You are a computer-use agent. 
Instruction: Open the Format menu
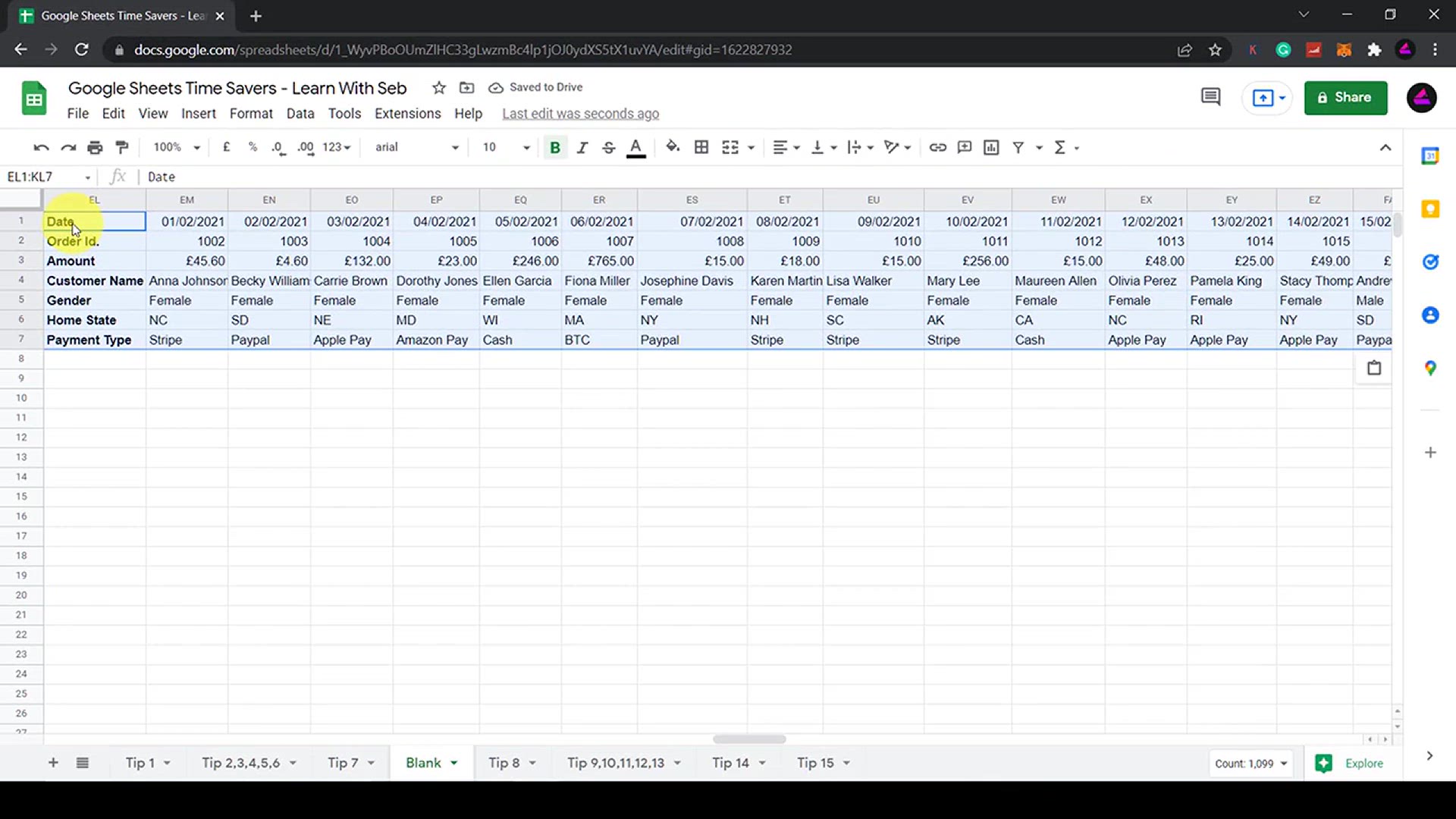[x=251, y=113]
